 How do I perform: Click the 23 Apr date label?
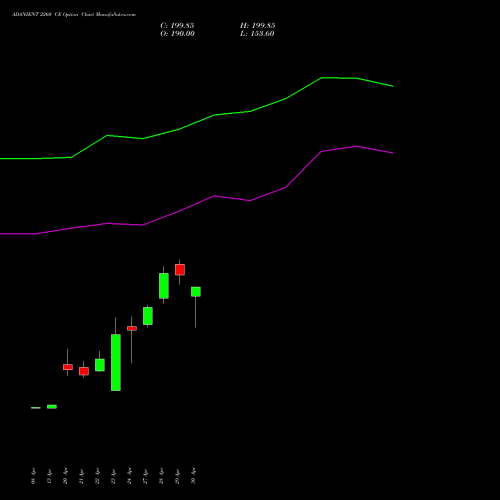click(113, 476)
